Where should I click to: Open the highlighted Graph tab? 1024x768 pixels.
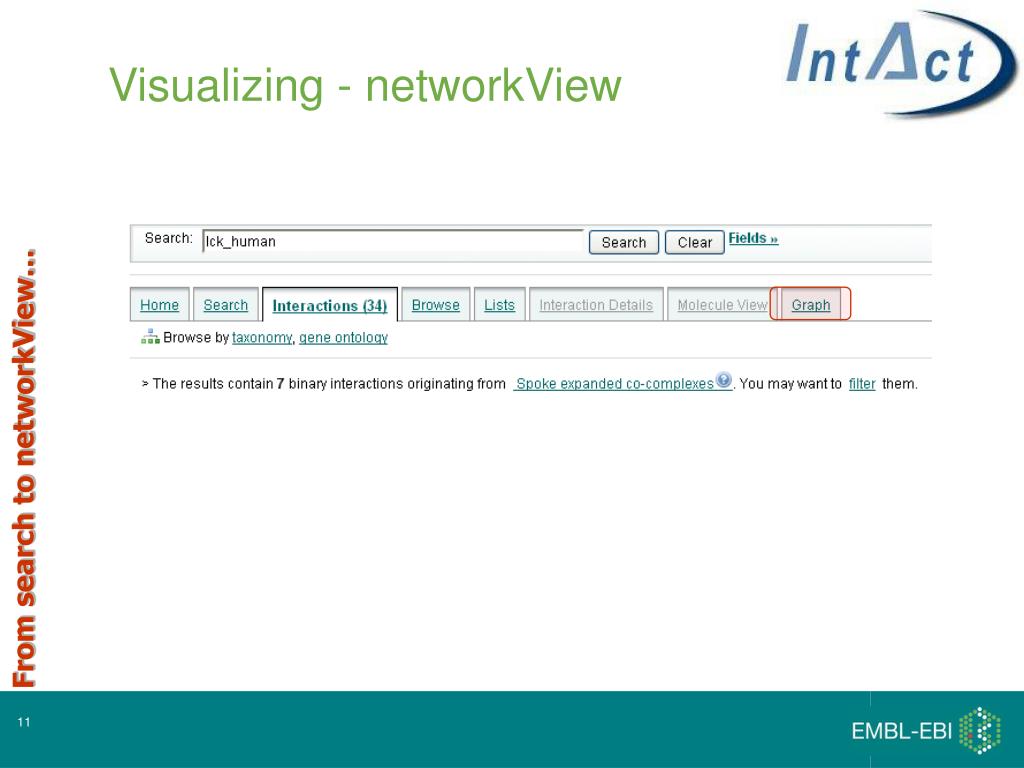point(810,305)
